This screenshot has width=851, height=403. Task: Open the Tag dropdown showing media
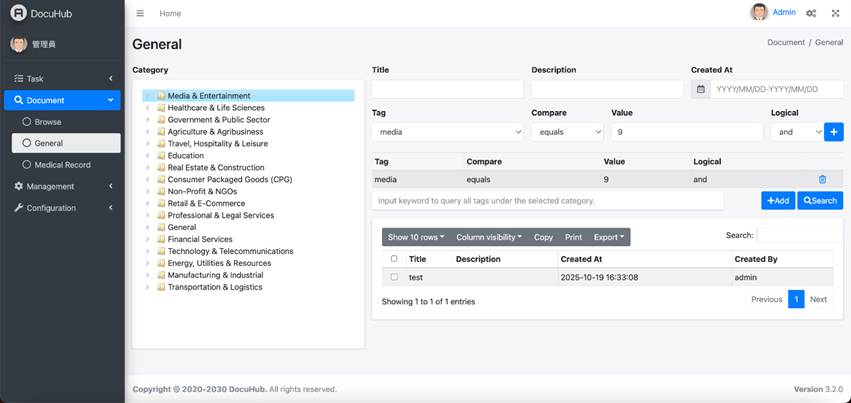[x=448, y=132]
